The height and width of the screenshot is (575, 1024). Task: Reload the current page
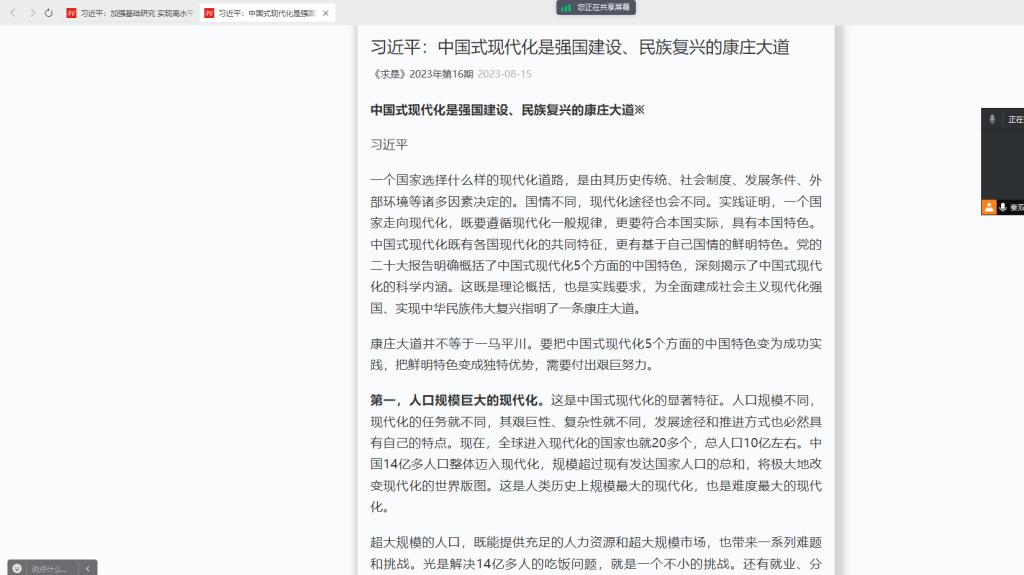point(48,13)
